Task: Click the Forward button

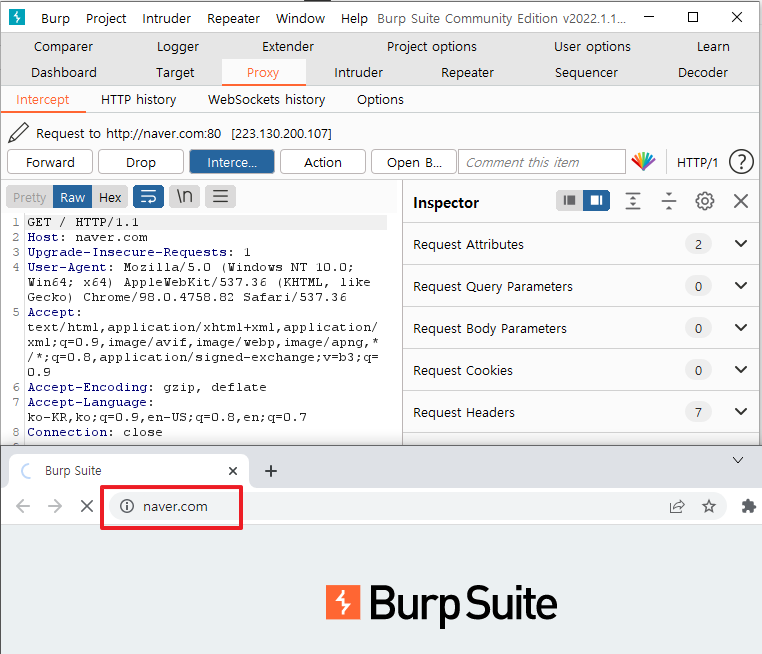Action: click(x=50, y=162)
